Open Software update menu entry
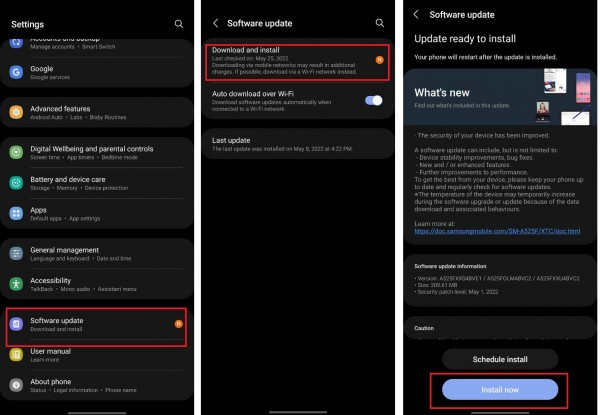Viewport: 600px width, 415px height. click(x=96, y=324)
